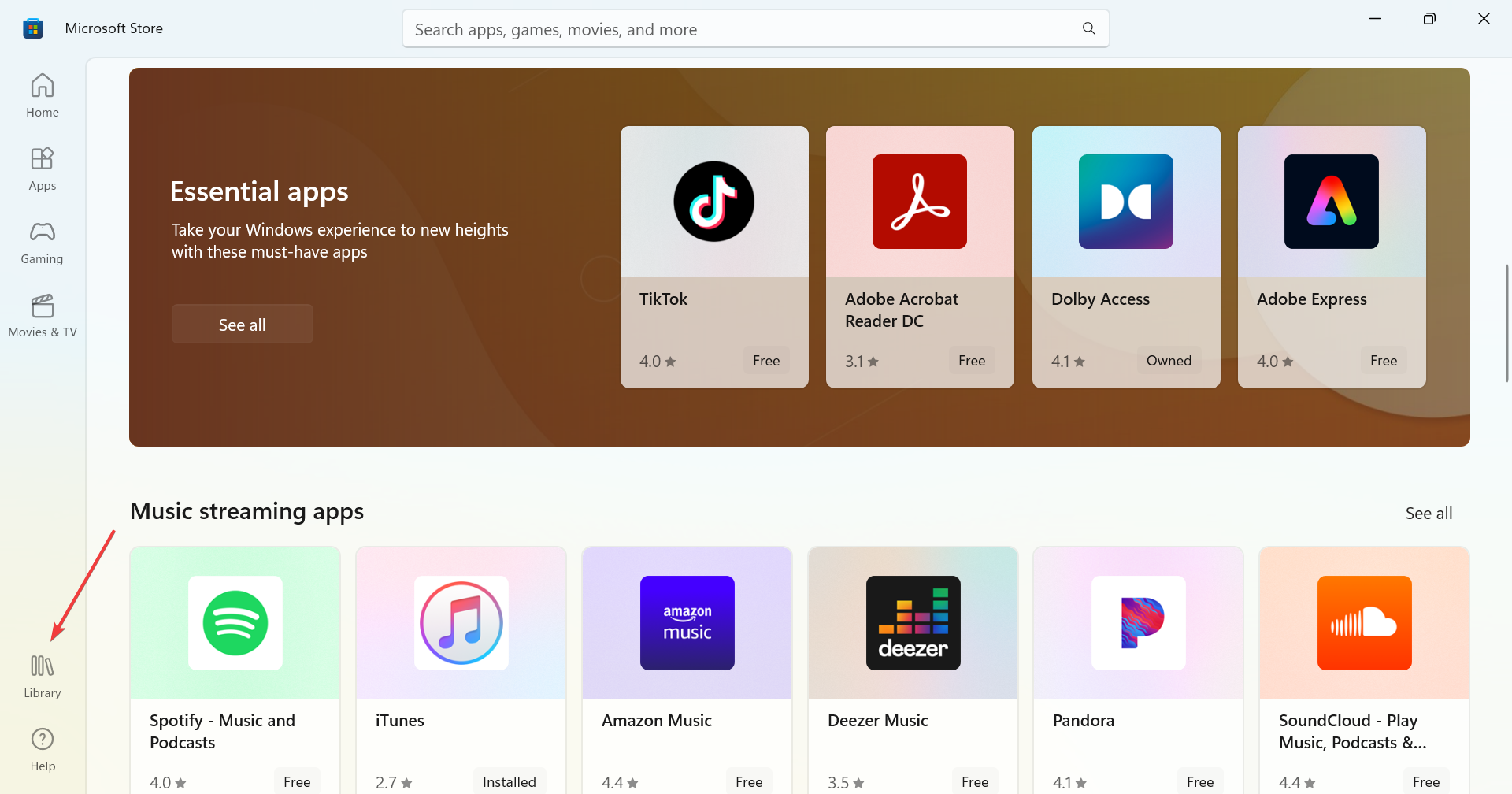
Task: Click the 4.1 star rating on Dolby Access
Action: click(1068, 362)
